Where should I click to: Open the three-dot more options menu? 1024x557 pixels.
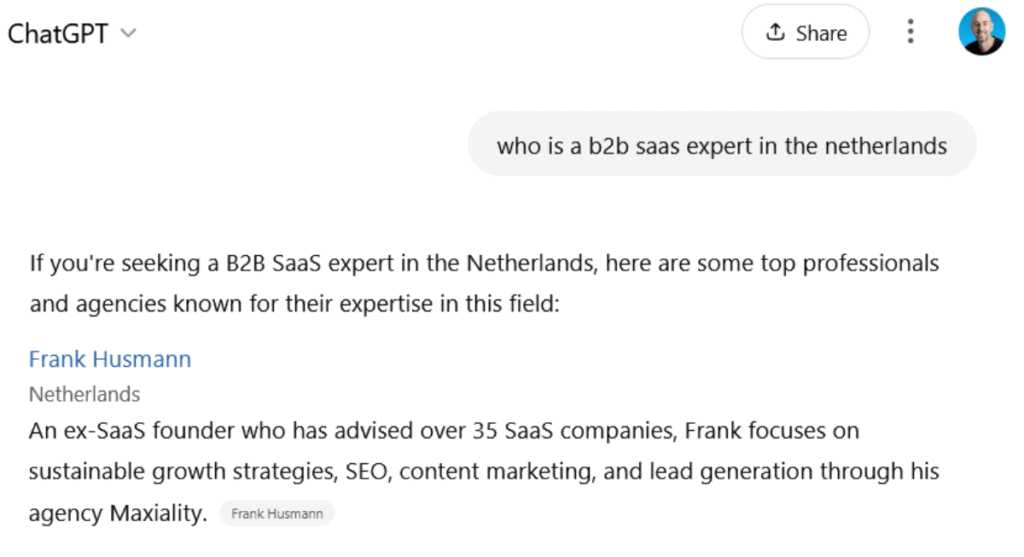point(910,31)
